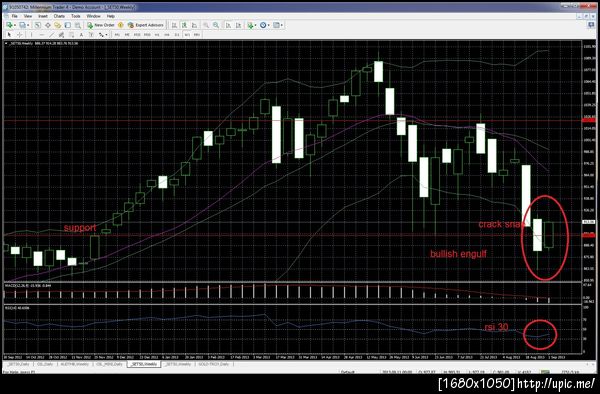This screenshot has width=600, height=394.
Task: Open the View menu
Action: (28, 16)
